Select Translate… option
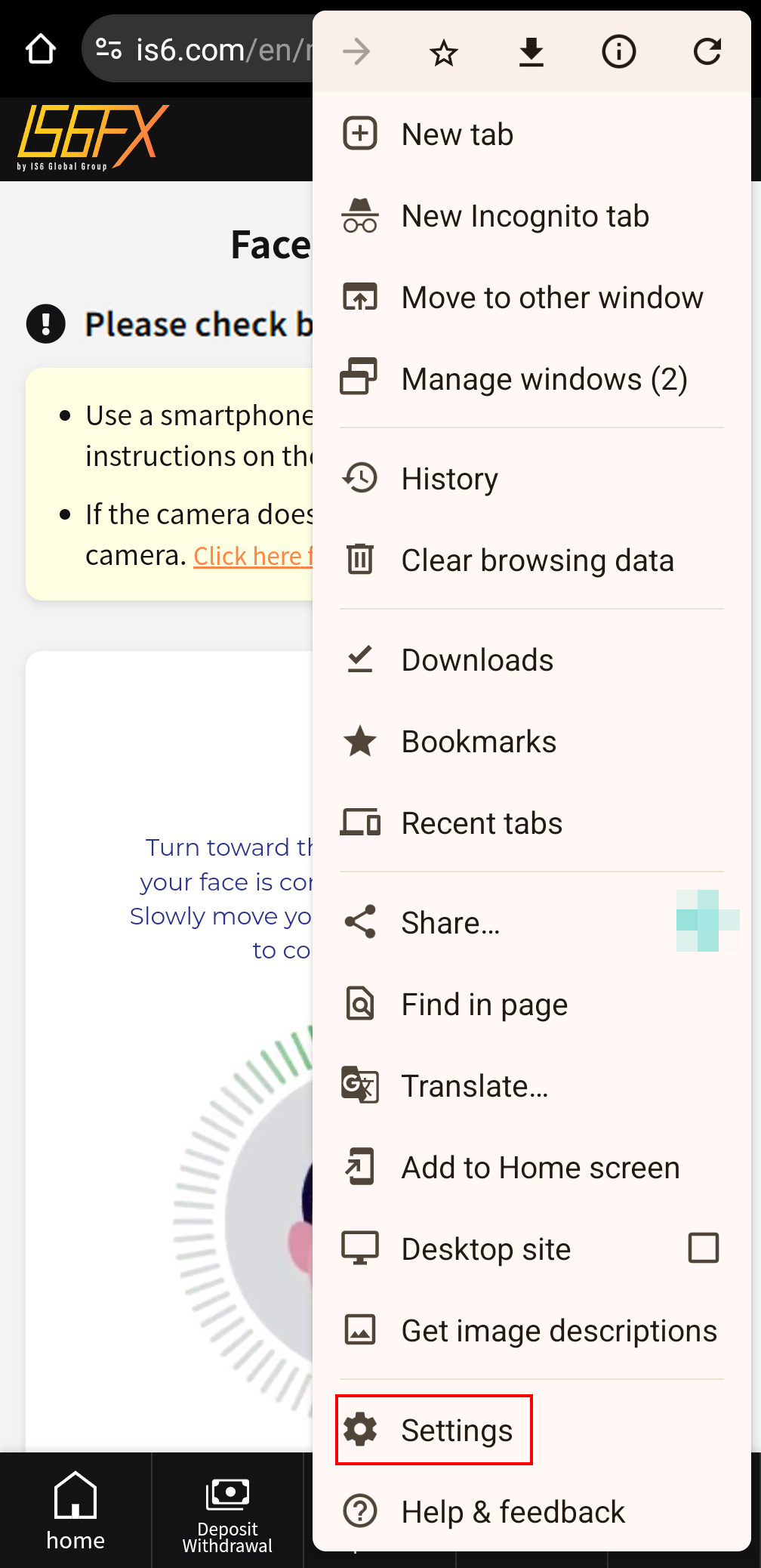This screenshot has height=1568, width=761. (x=531, y=1086)
